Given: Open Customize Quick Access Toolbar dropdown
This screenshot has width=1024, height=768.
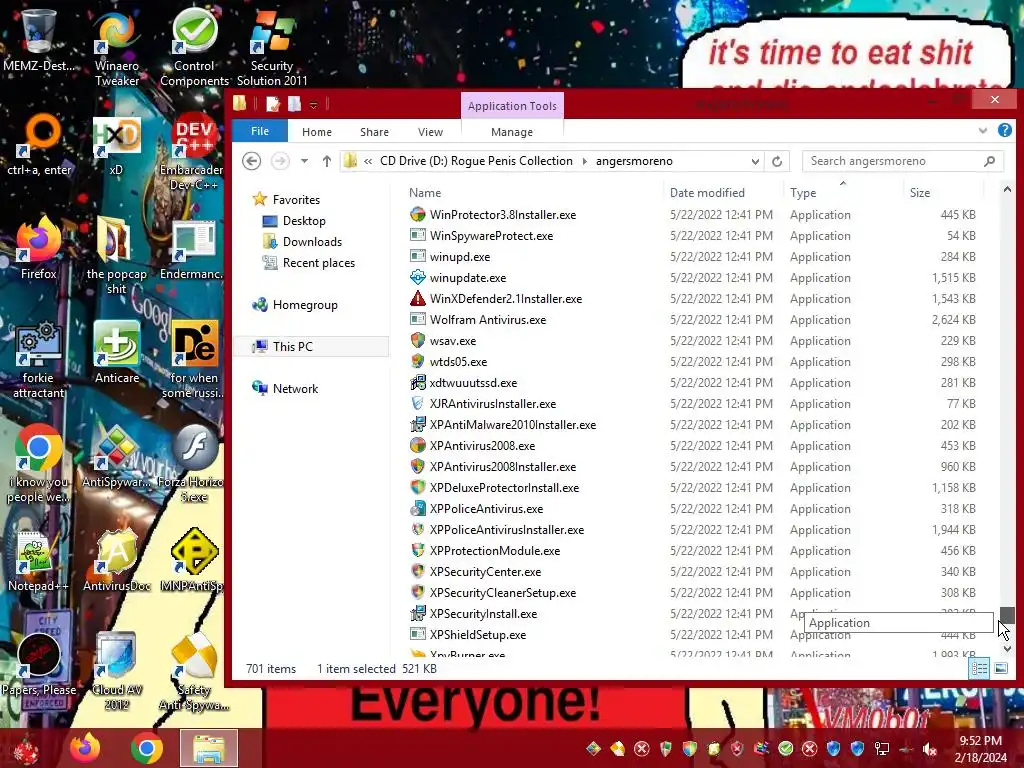Looking at the screenshot, I should coord(313,104).
